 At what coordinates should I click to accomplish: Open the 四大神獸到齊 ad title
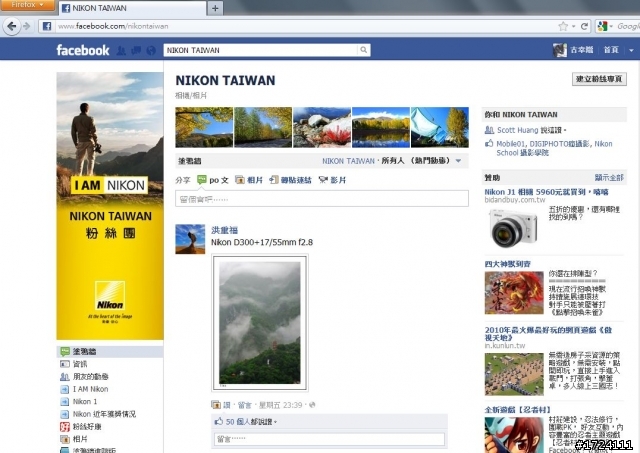[508, 264]
